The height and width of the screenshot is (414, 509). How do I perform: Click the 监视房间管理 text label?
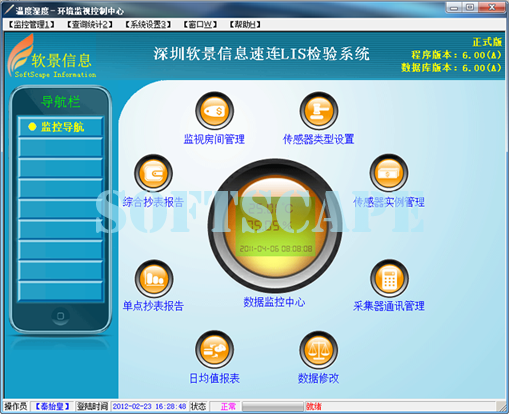(214, 139)
